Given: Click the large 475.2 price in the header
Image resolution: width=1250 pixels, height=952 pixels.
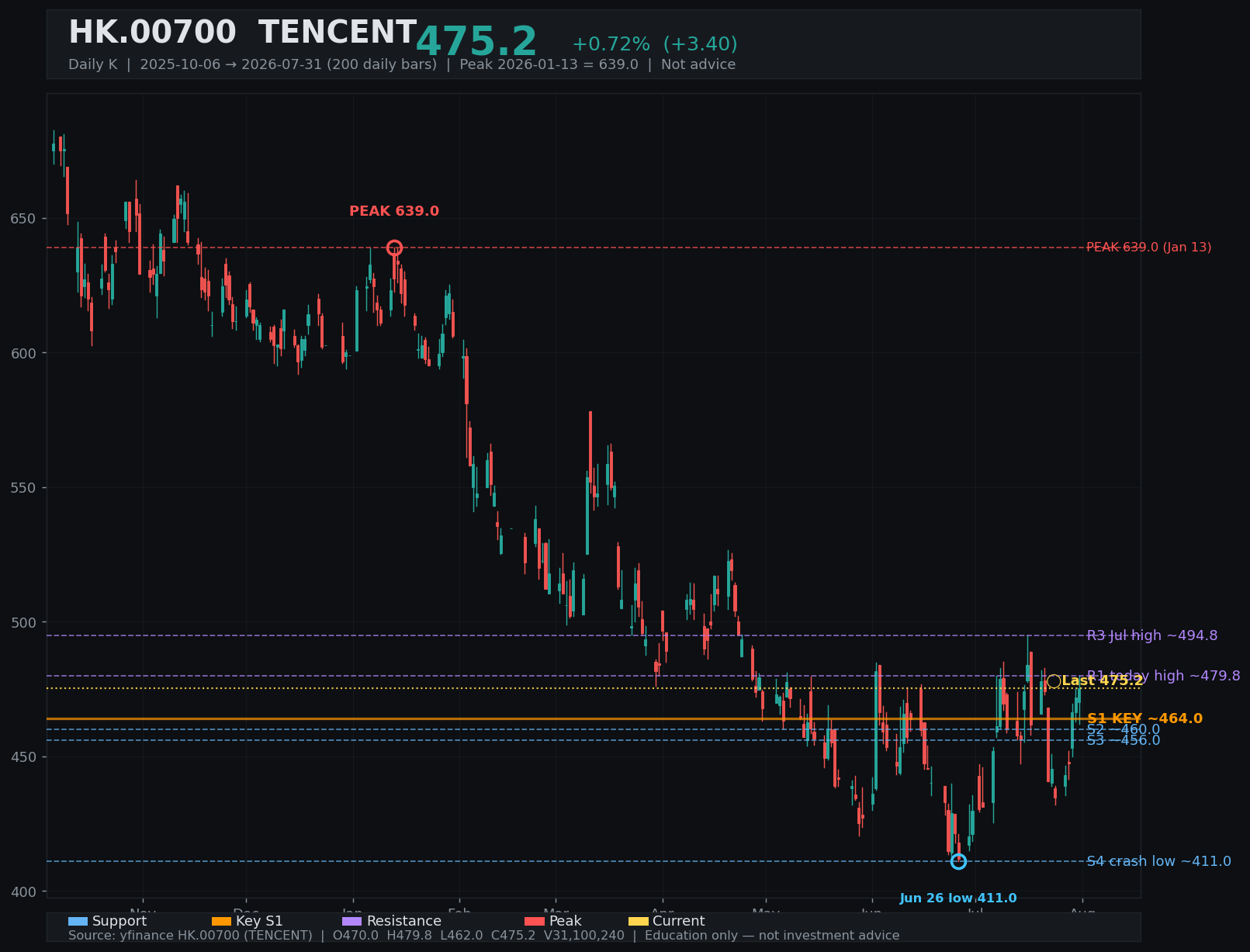Looking at the screenshot, I should pos(476,42).
